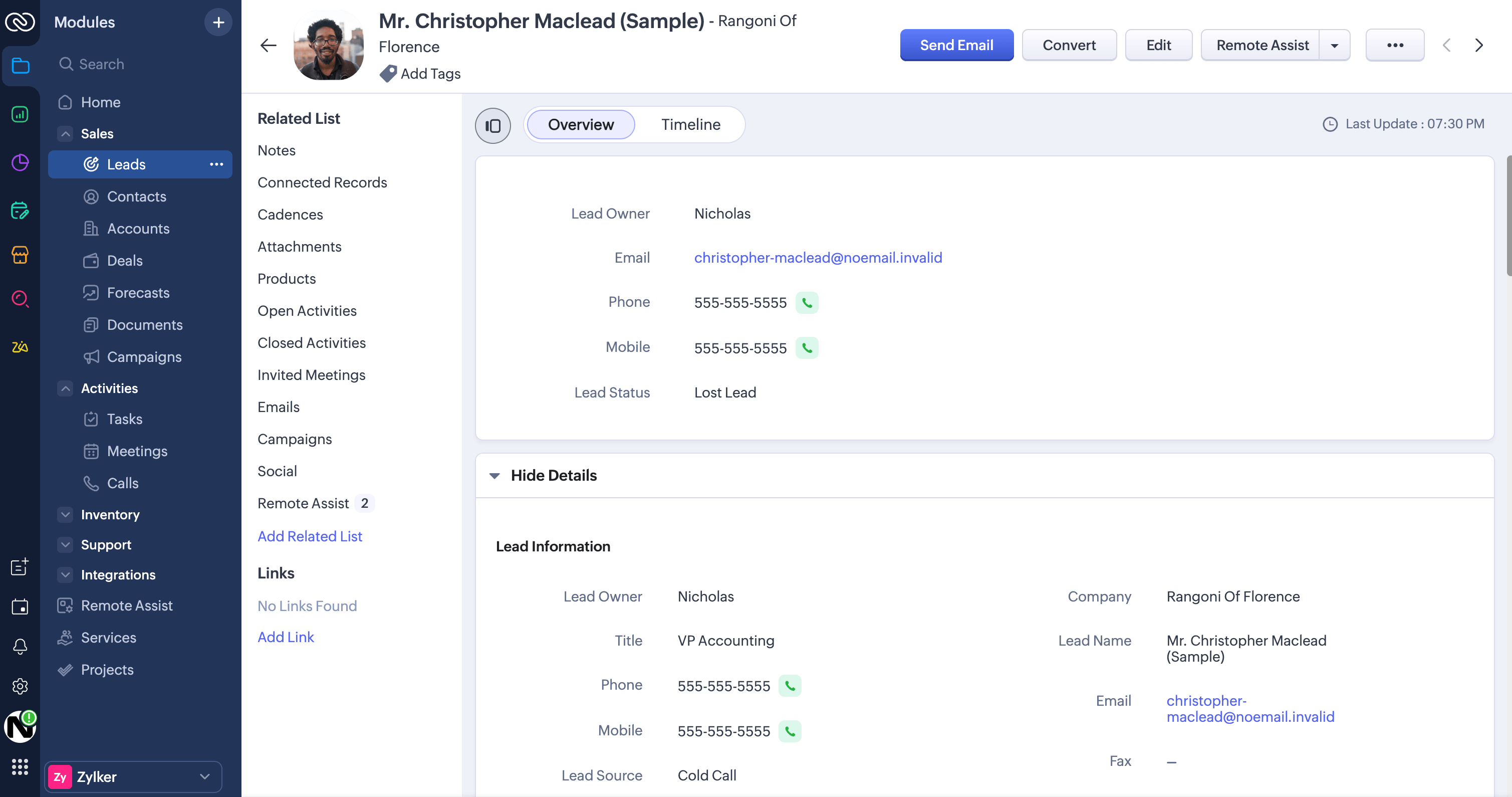Click the Add Tags tag icon
Viewport: 1512px width, 797px height.
coord(387,73)
